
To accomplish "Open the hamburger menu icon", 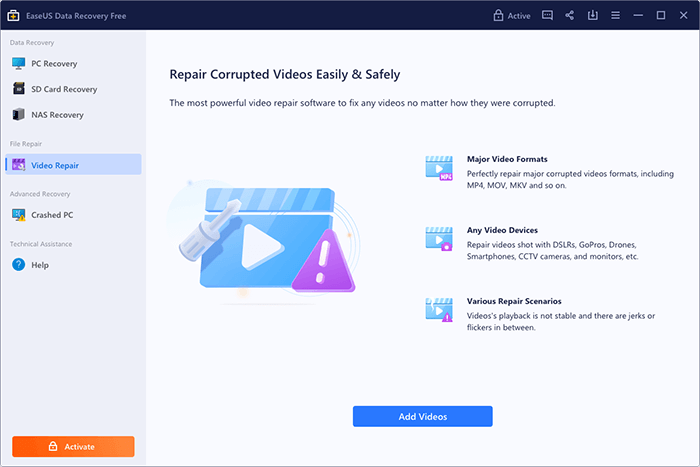I will coord(615,16).
